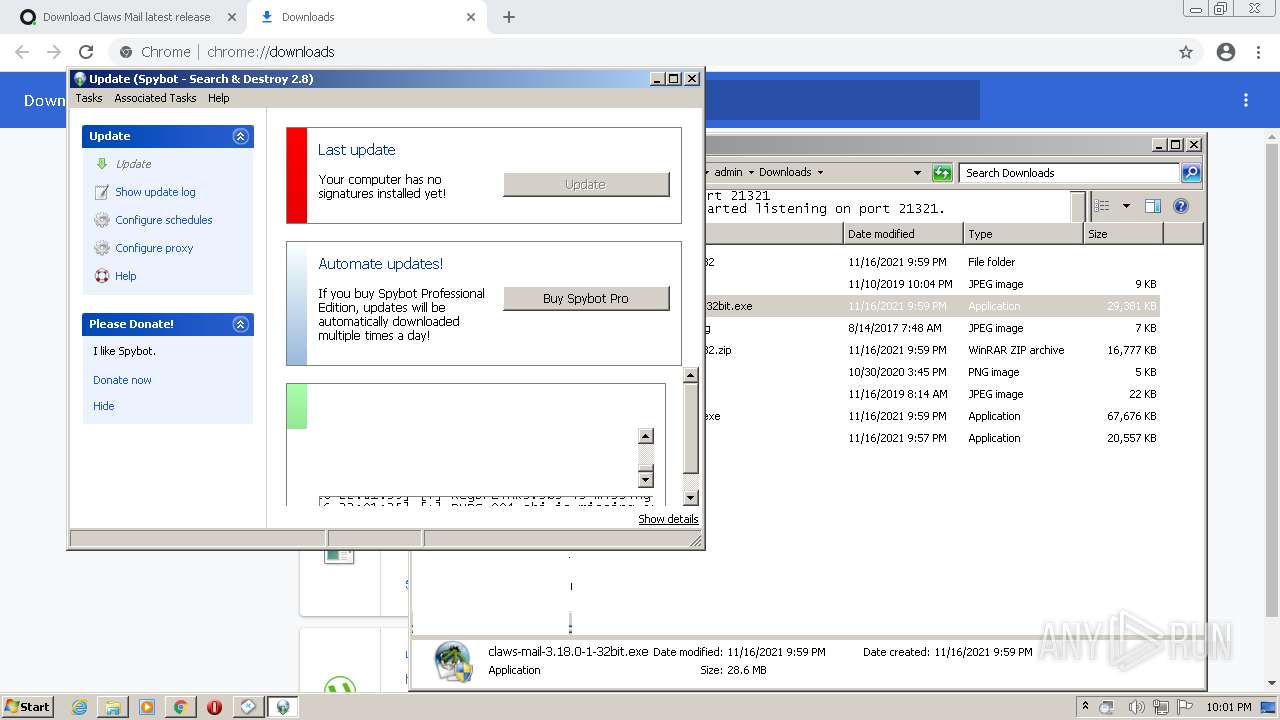This screenshot has height=720, width=1280.
Task: Open the Windows Start menu
Action: point(28,706)
